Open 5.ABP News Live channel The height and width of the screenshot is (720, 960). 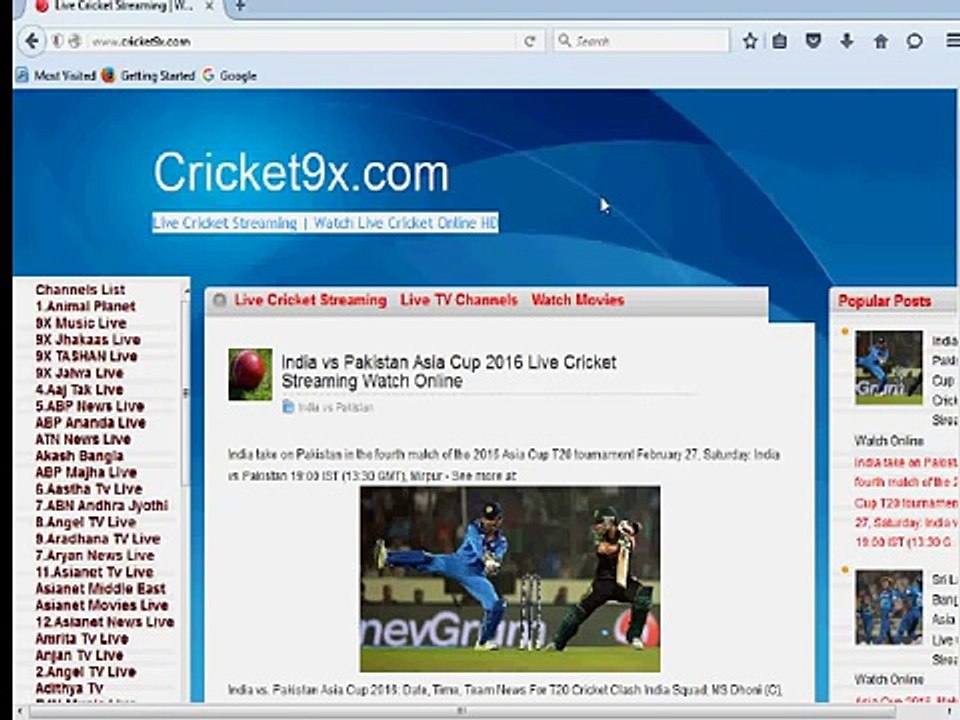(x=90, y=406)
